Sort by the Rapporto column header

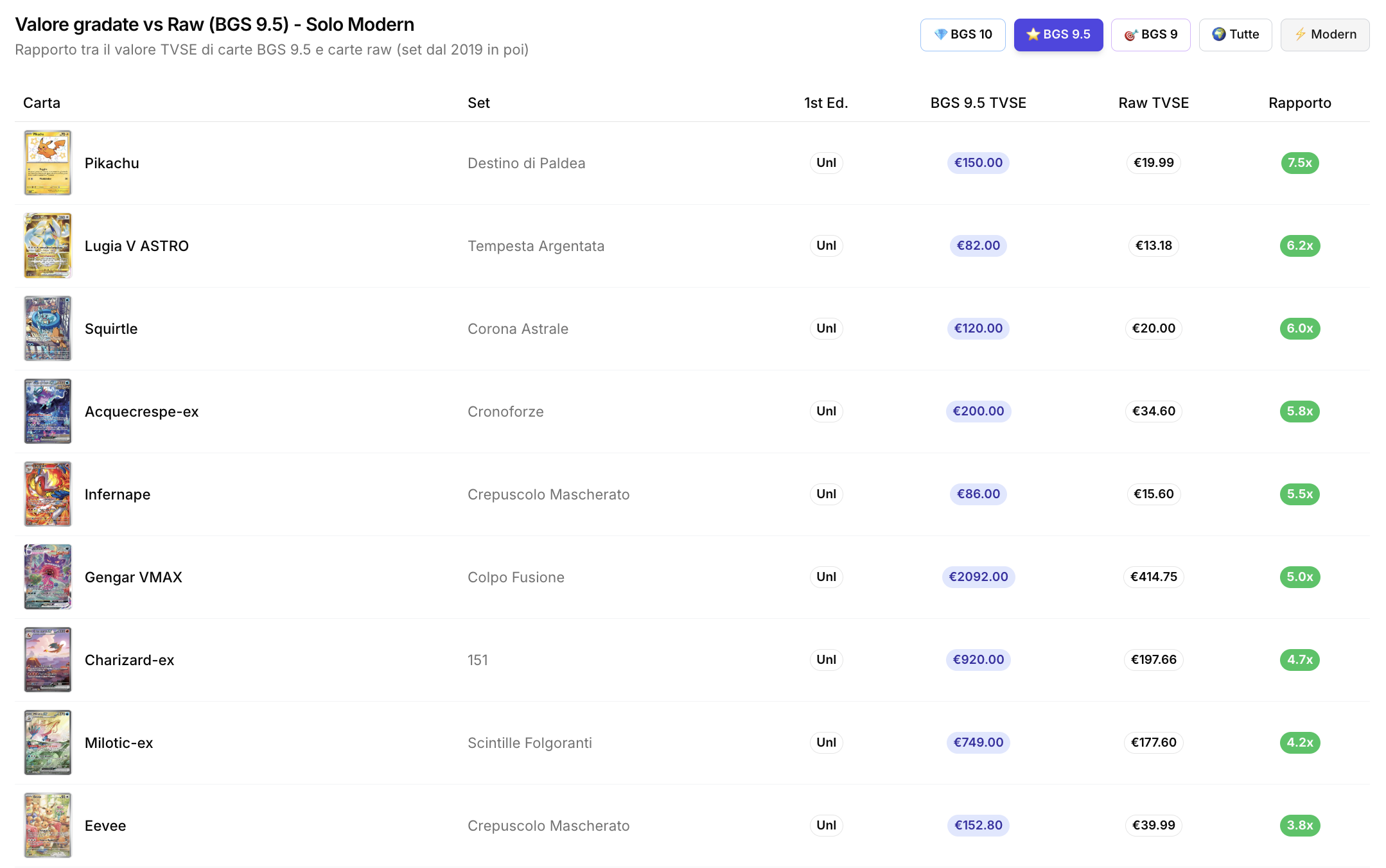click(1299, 103)
